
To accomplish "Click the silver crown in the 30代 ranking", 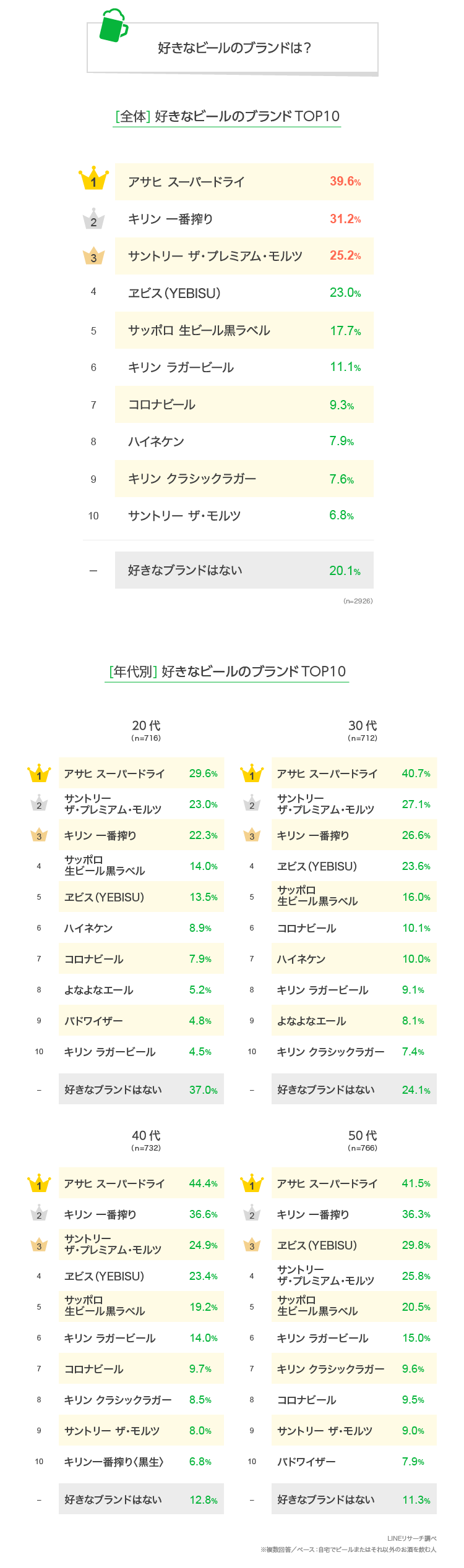I will coord(252,803).
